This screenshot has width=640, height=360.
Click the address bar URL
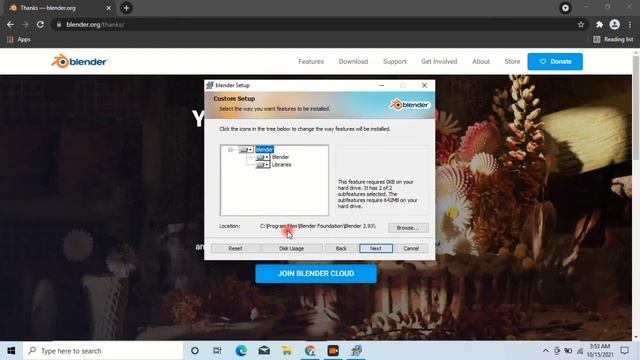(95, 24)
